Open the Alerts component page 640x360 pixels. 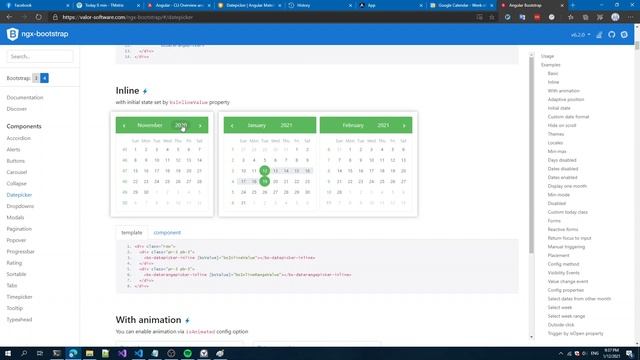pyautogui.click(x=13, y=150)
